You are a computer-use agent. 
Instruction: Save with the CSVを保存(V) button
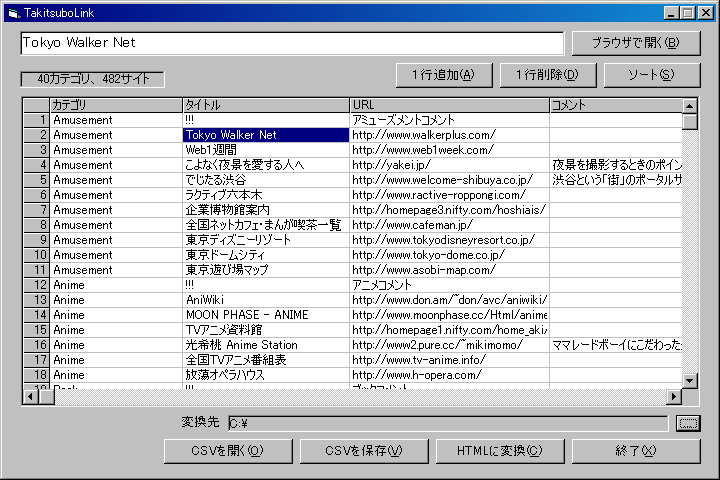363,451
